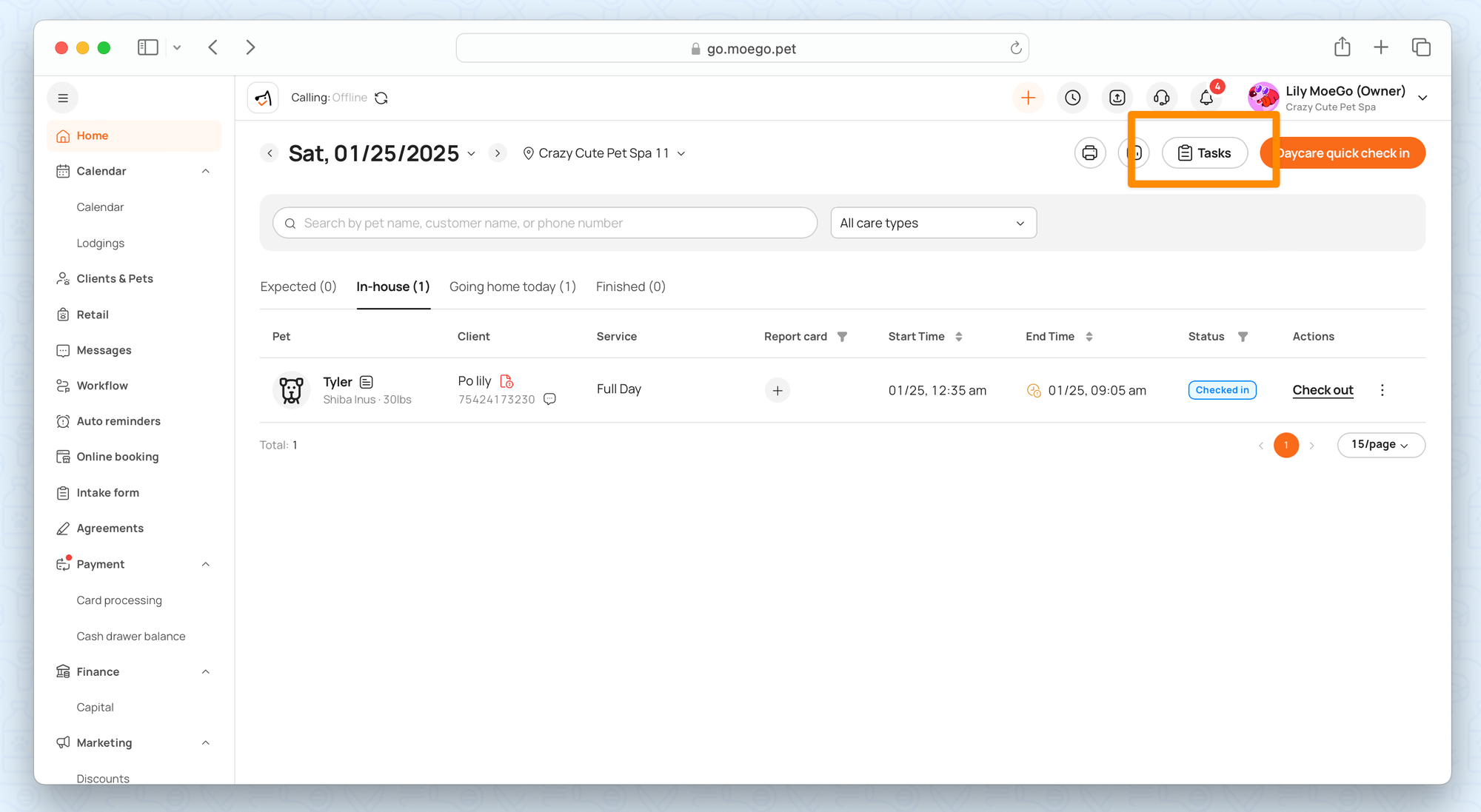Open Clients & Pets in sidebar
Screen dimensions: 1481x812
point(115,278)
